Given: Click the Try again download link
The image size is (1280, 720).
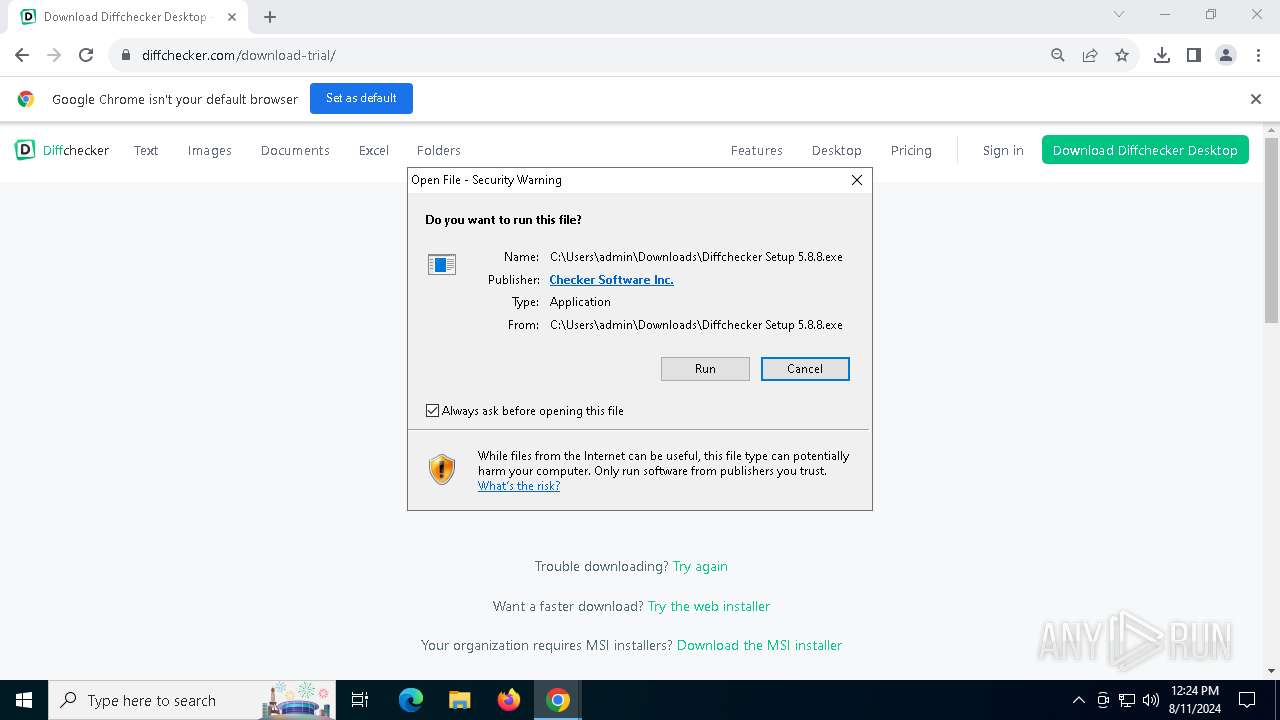Looking at the screenshot, I should coord(700,566).
